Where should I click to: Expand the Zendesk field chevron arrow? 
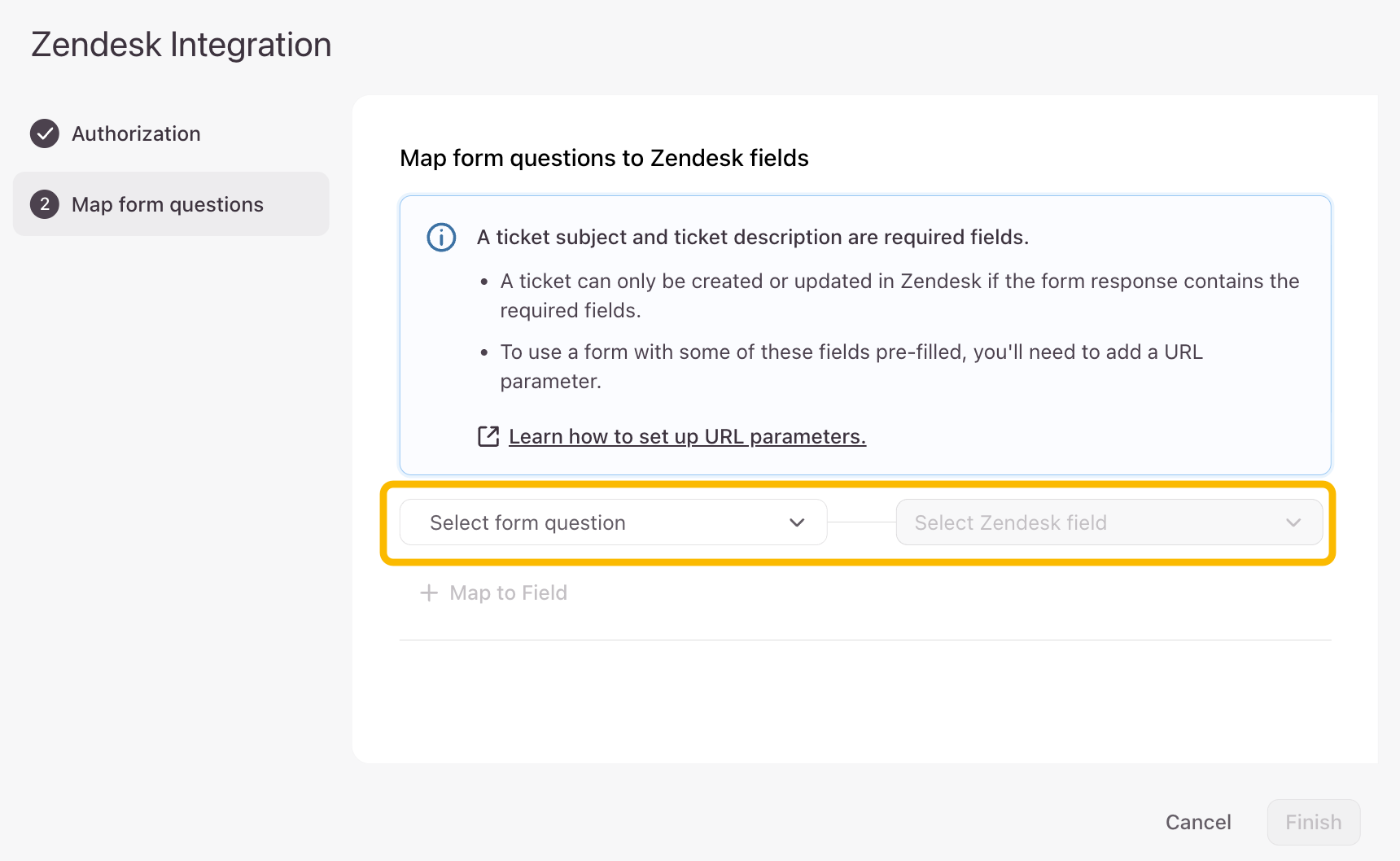(1293, 522)
